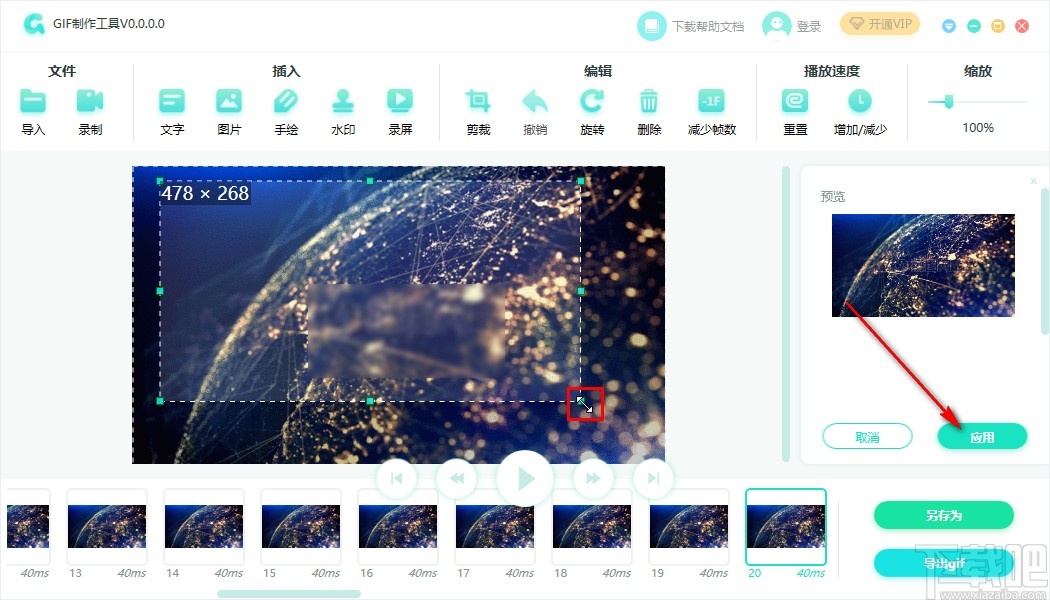Insert text using the 文字 icon

[x=172, y=101]
